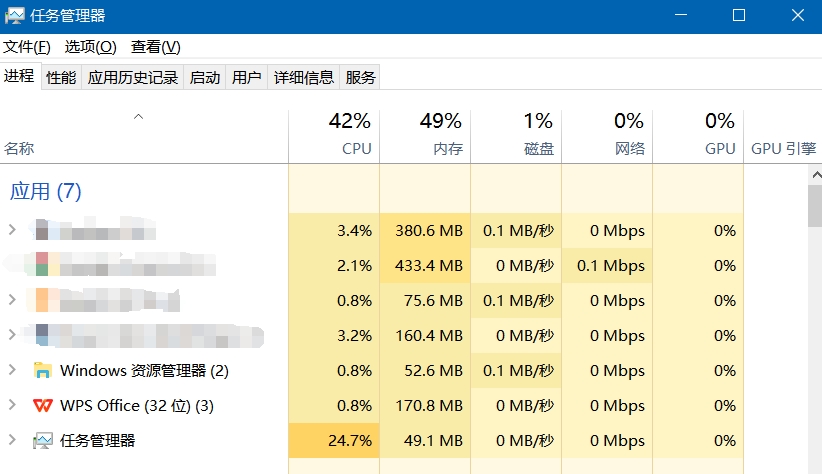Switch to the 性能 tab

pos(61,77)
